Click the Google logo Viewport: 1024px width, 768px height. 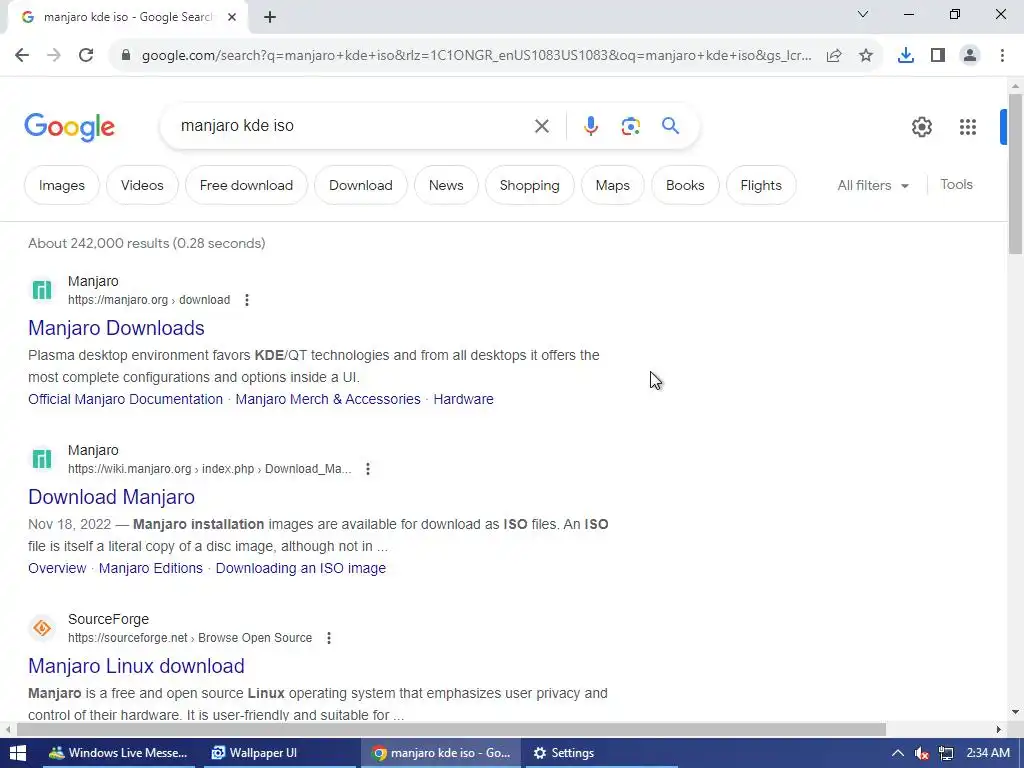[x=69, y=127]
